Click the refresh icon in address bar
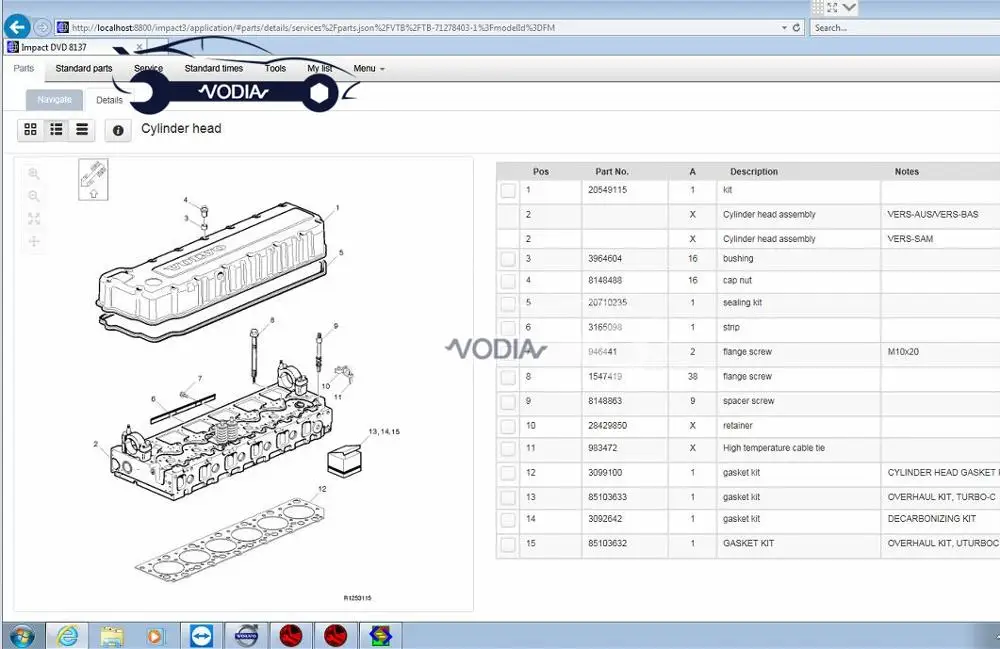 [796, 27]
